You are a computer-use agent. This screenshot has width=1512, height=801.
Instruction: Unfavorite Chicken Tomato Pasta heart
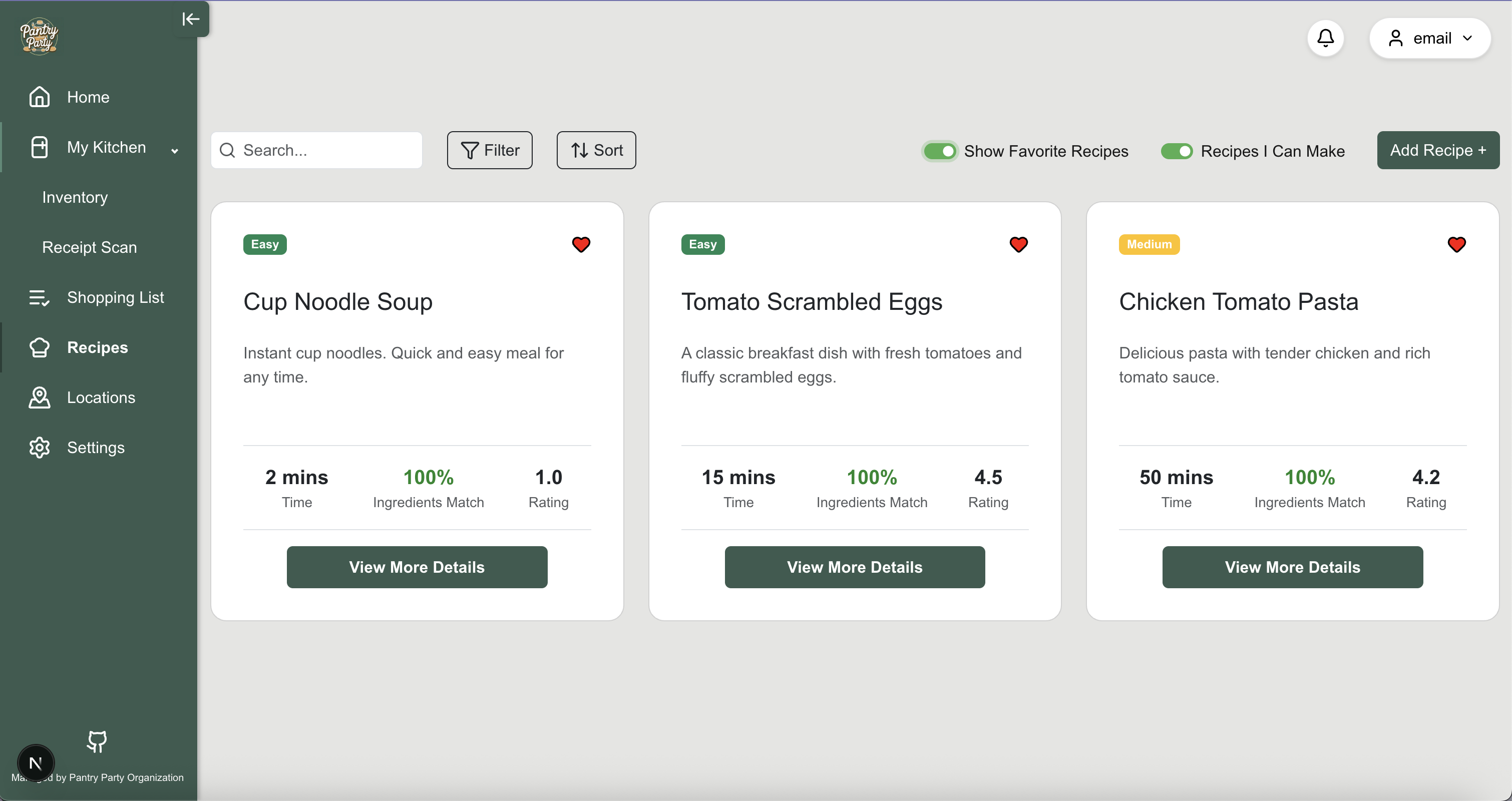click(x=1456, y=244)
